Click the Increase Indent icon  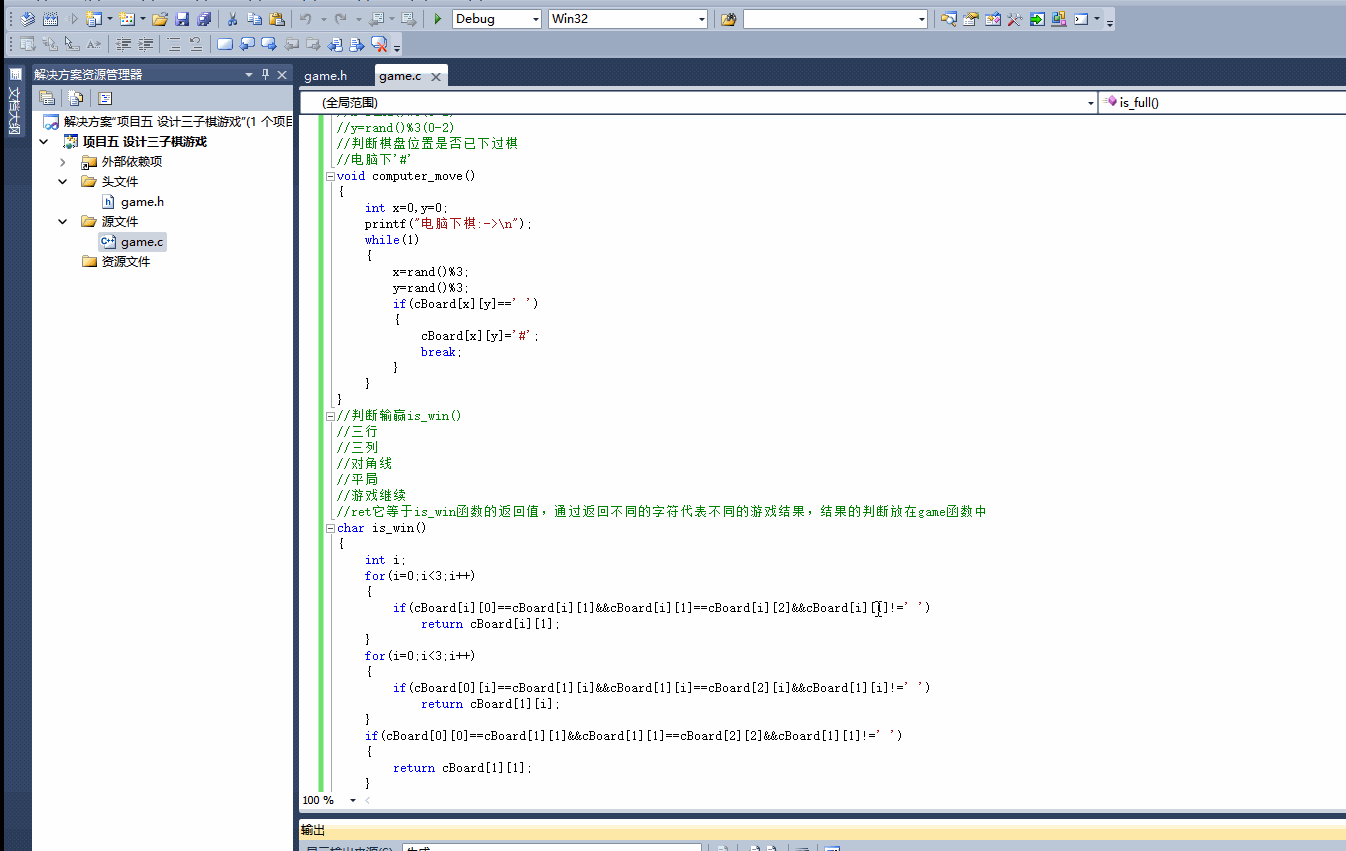146,44
